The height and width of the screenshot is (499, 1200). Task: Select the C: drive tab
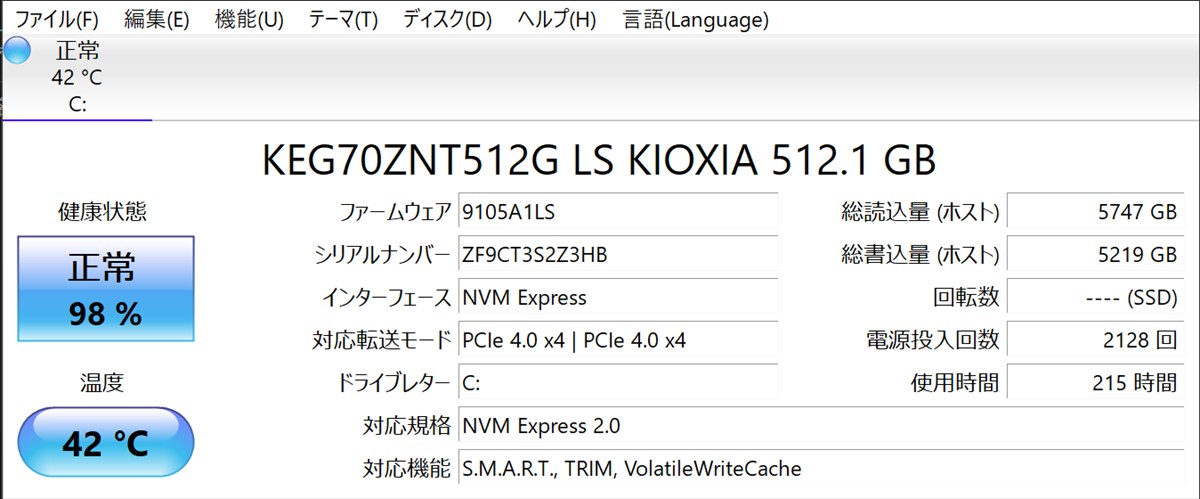pos(77,77)
